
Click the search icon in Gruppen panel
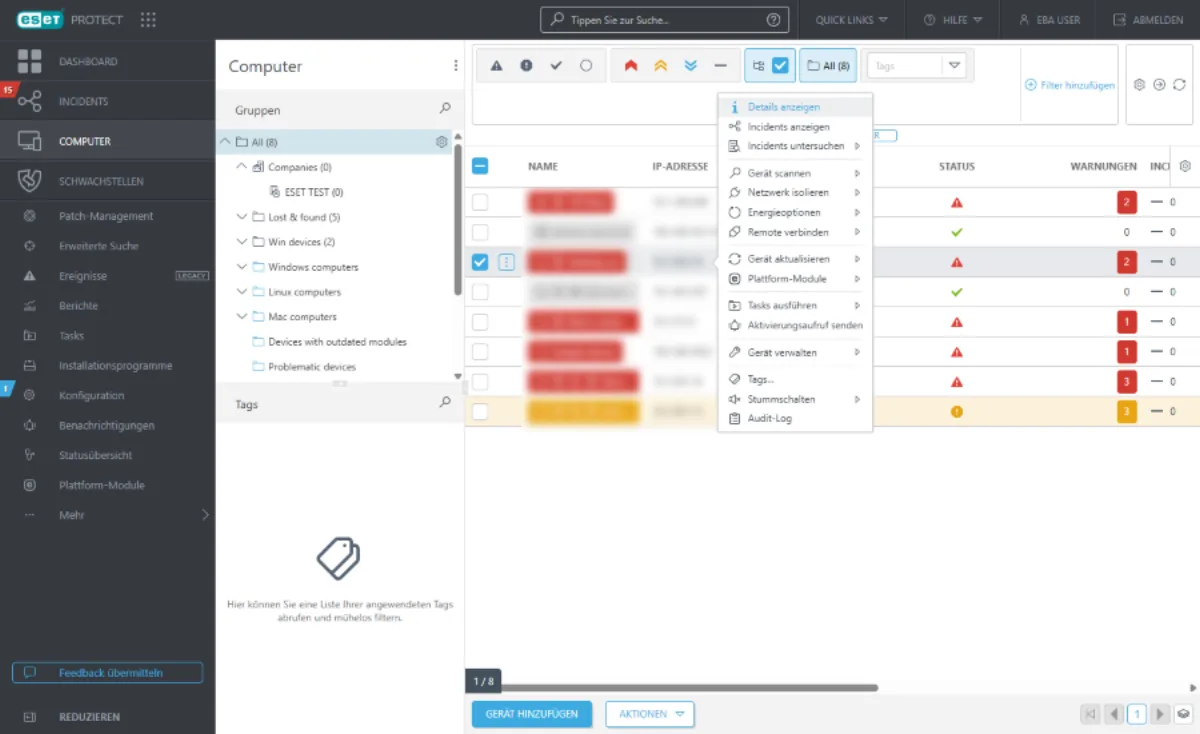[x=445, y=108]
